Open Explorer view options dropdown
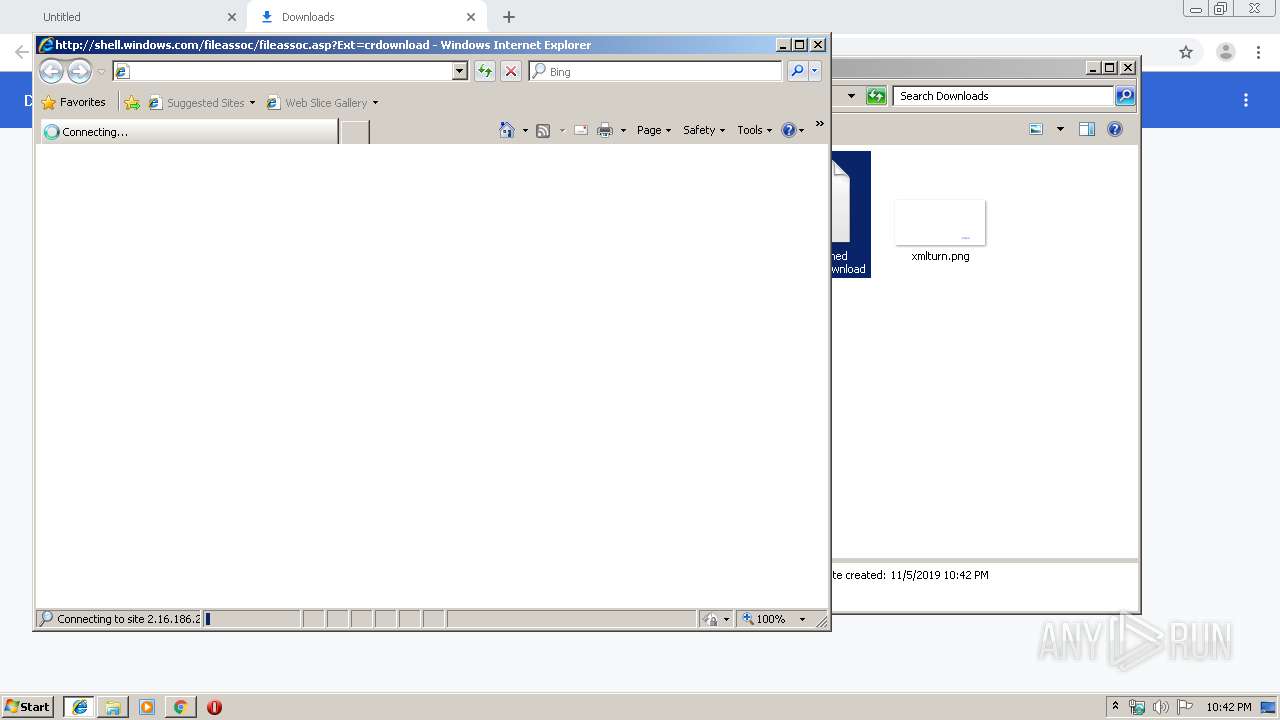This screenshot has height=720, width=1280. click(1060, 129)
